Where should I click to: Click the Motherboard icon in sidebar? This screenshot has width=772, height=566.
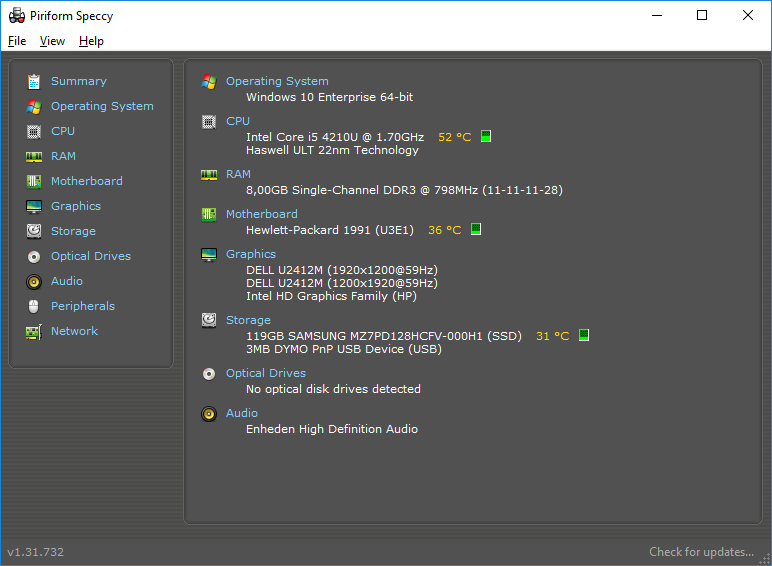(33, 182)
